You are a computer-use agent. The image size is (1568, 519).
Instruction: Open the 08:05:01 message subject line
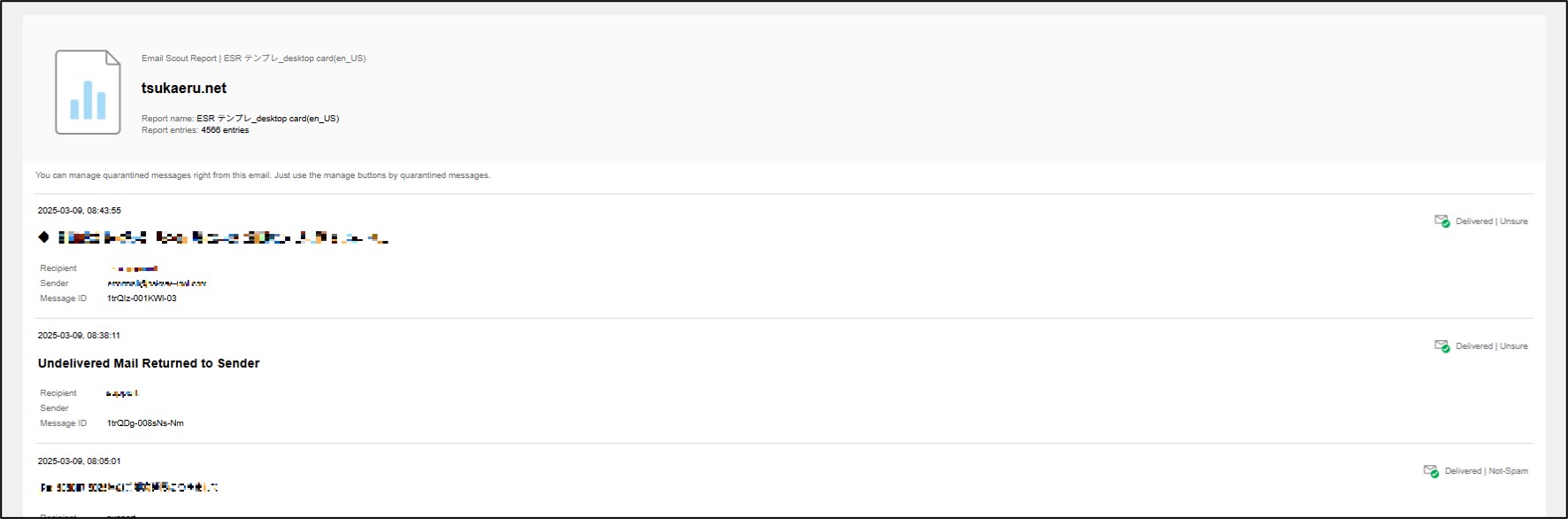click(128, 487)
